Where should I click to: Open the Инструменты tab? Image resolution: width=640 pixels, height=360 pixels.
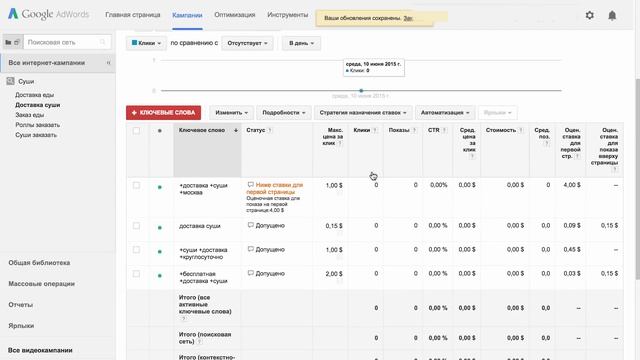287,15
